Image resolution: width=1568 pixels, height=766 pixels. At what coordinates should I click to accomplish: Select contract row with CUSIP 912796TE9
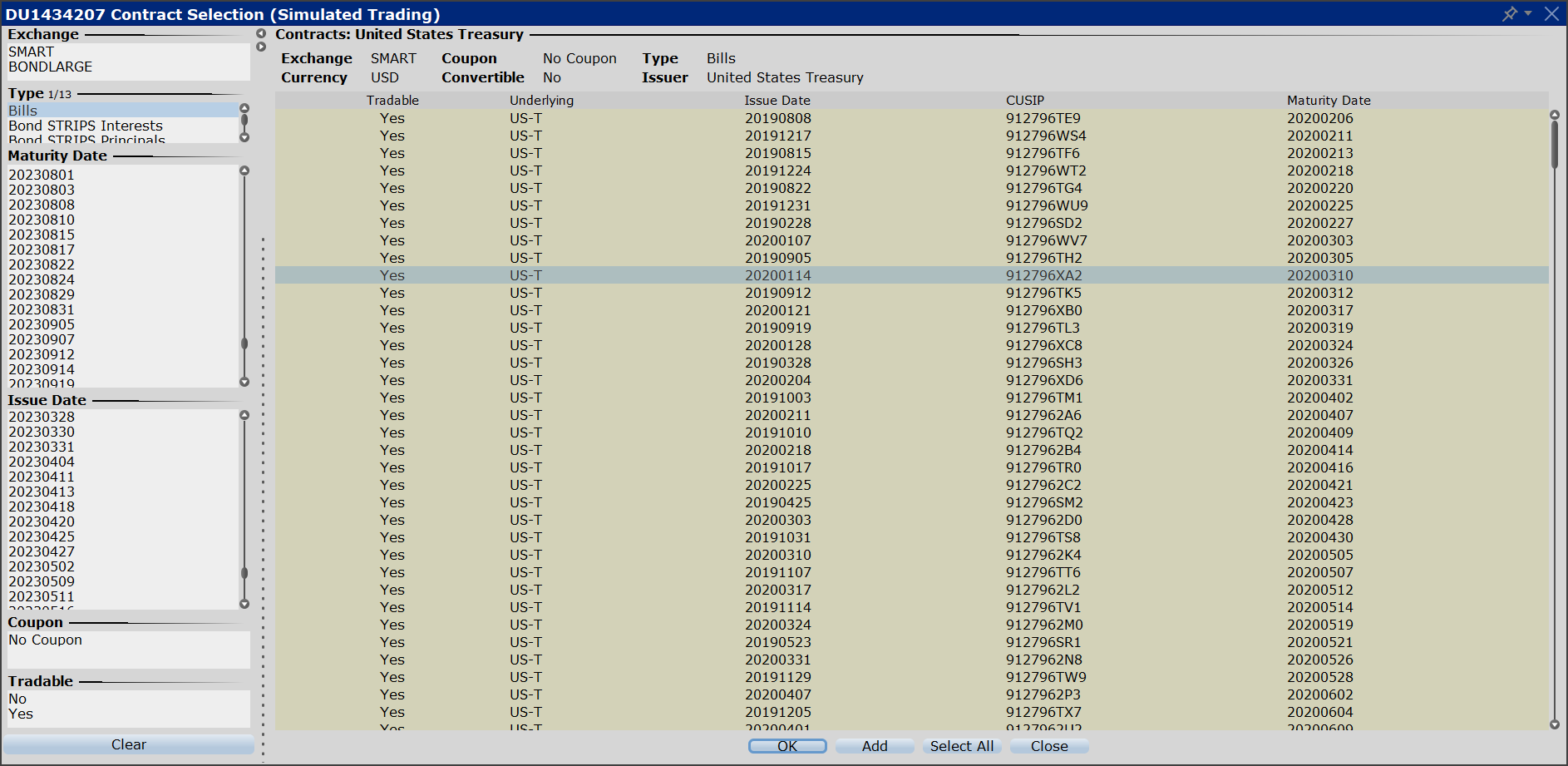[911, 118]
